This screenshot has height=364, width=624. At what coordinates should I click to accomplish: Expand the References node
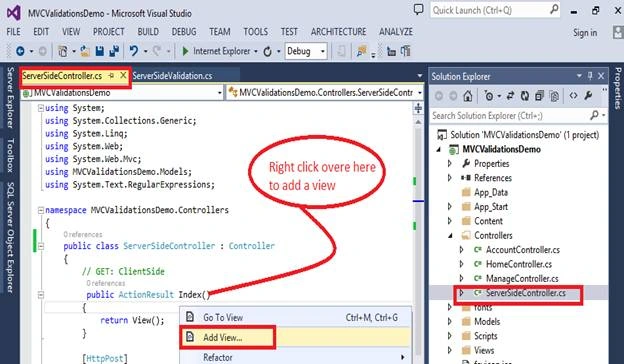click(x=450, y=178)
